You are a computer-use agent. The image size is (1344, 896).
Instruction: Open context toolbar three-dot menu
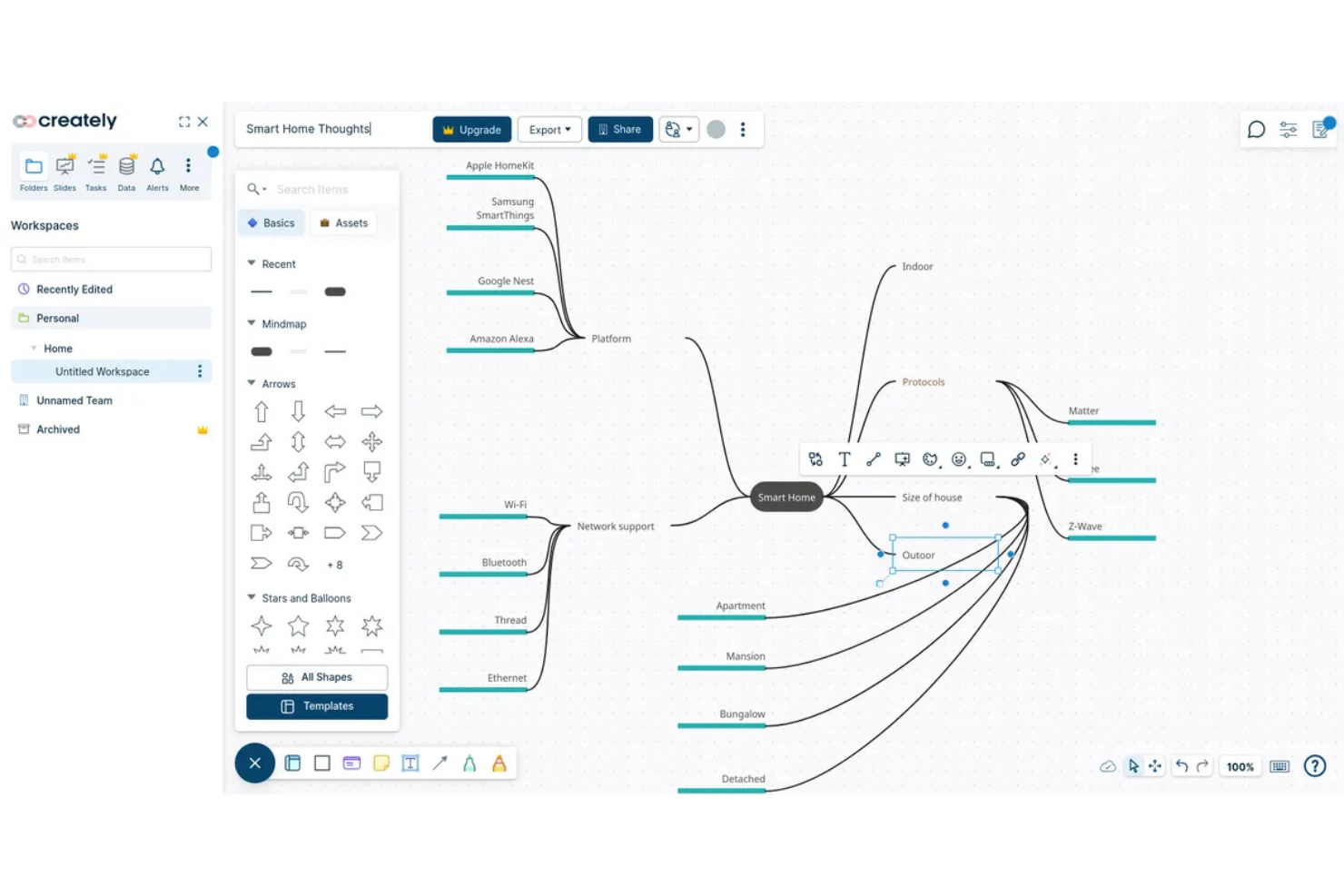(x=1075, y=459)
